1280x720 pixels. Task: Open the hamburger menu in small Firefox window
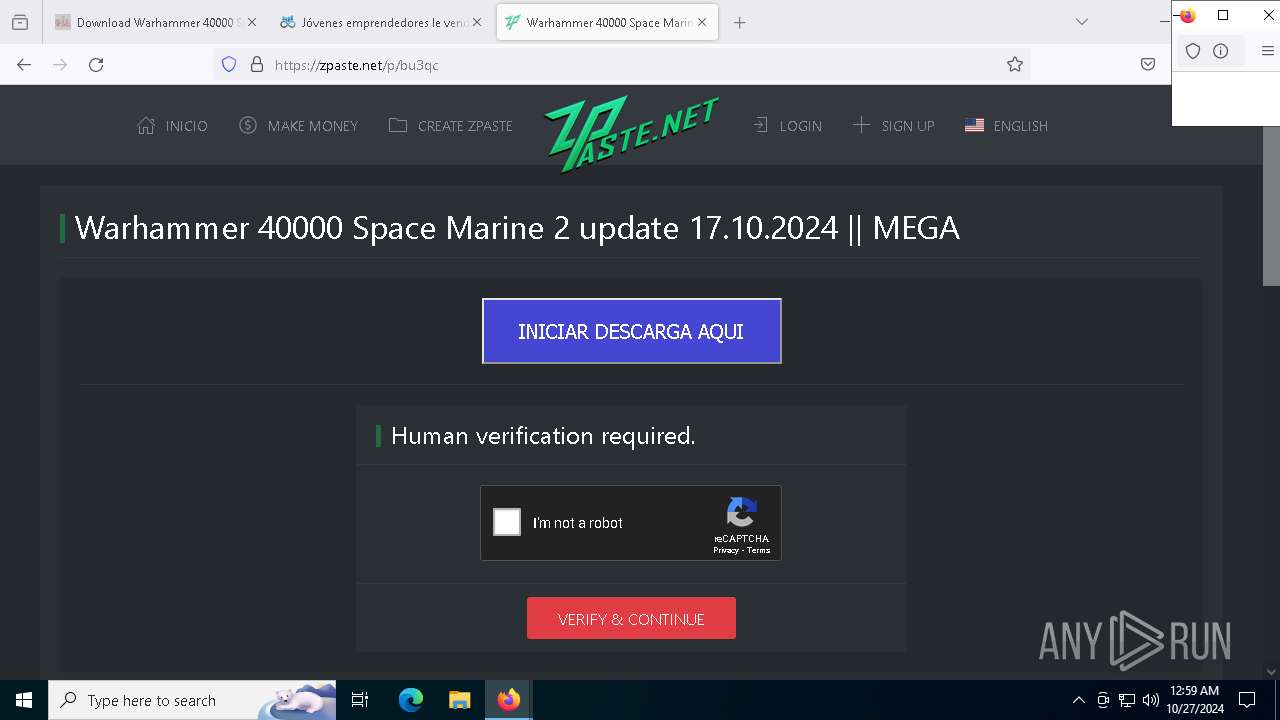coord(1268,51)
